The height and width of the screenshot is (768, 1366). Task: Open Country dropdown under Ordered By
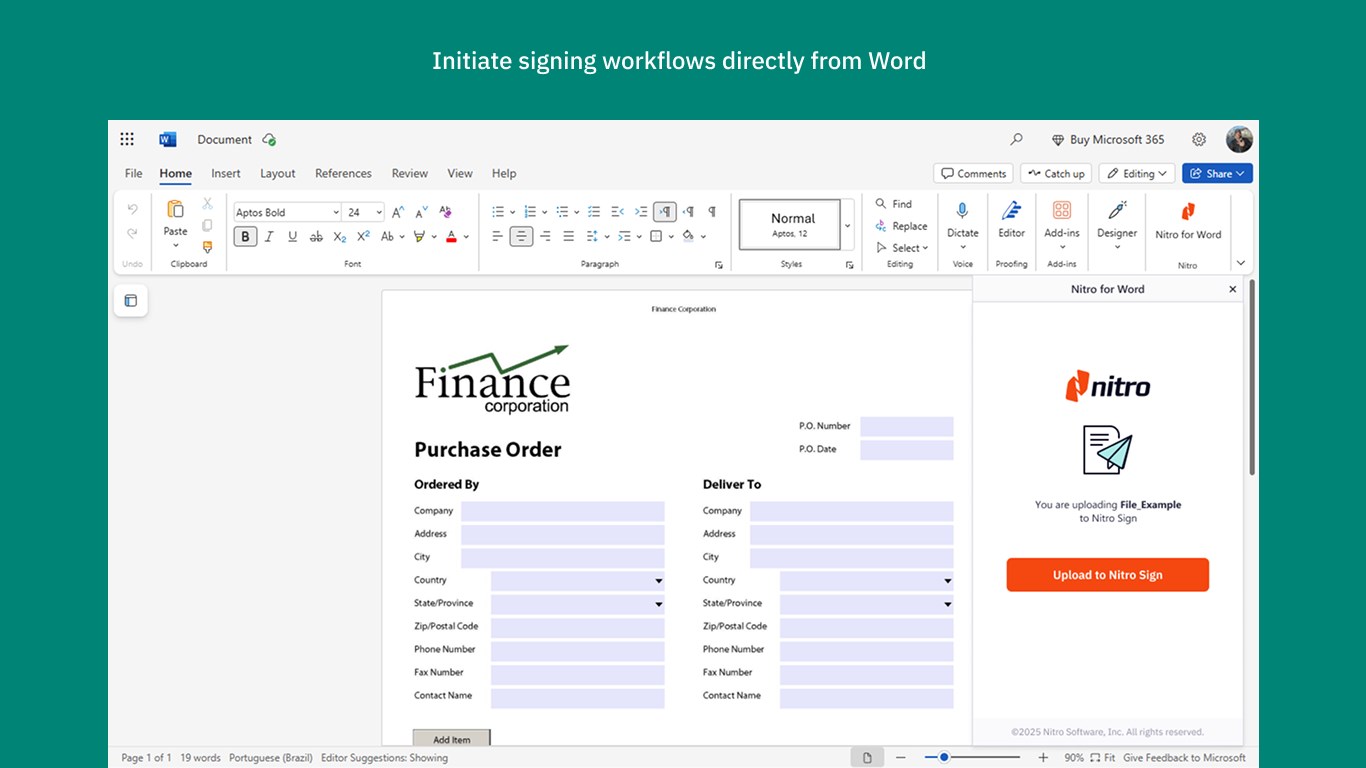point(578,580)
